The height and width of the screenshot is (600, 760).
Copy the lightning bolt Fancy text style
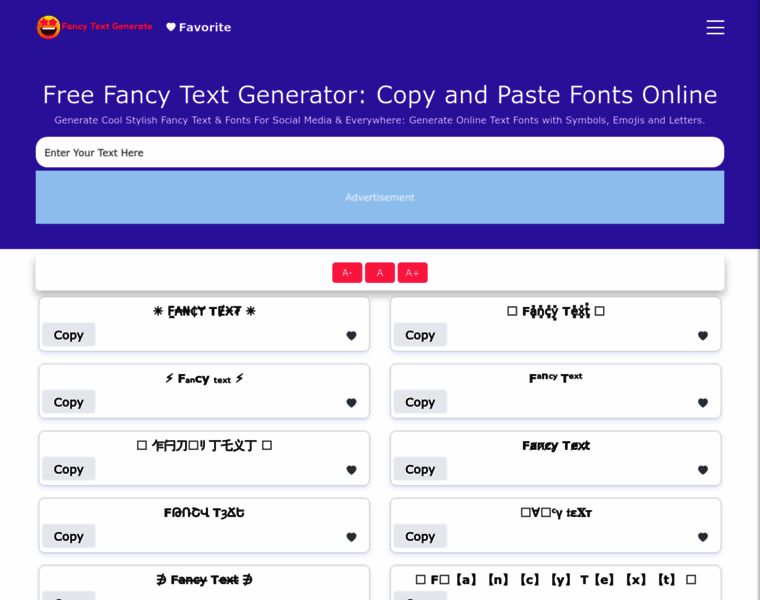[68, 402]
